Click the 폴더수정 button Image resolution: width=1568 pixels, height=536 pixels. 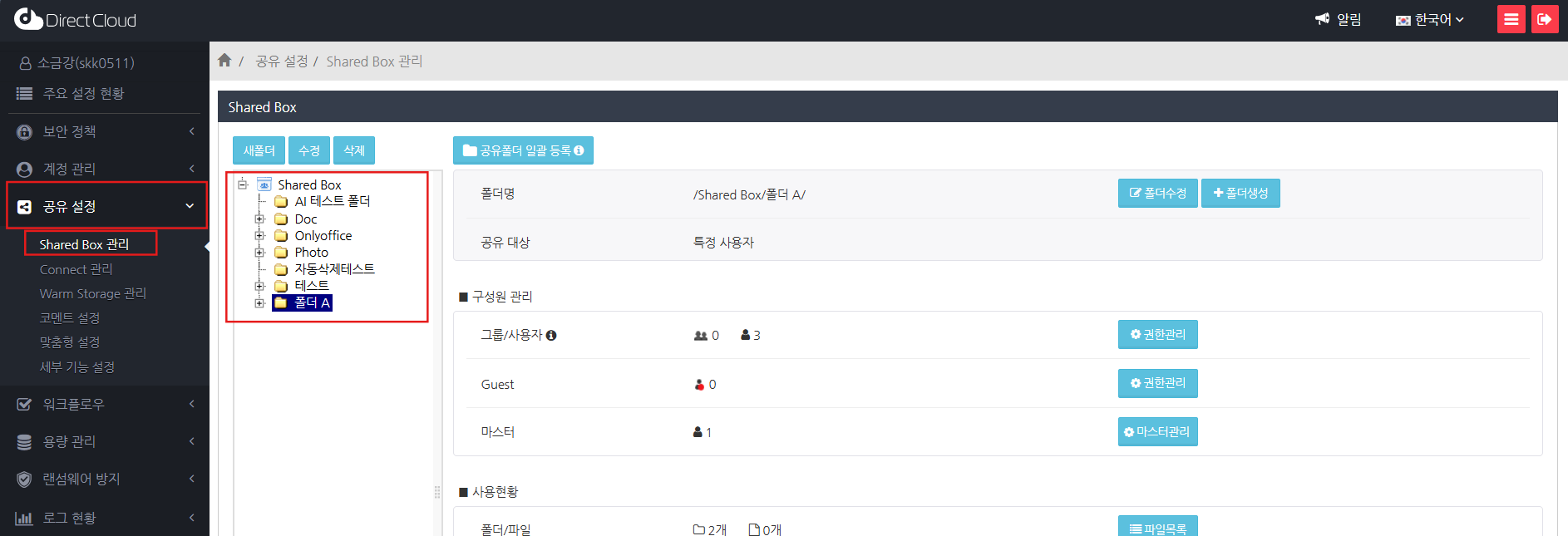[x=1157, y=193]
